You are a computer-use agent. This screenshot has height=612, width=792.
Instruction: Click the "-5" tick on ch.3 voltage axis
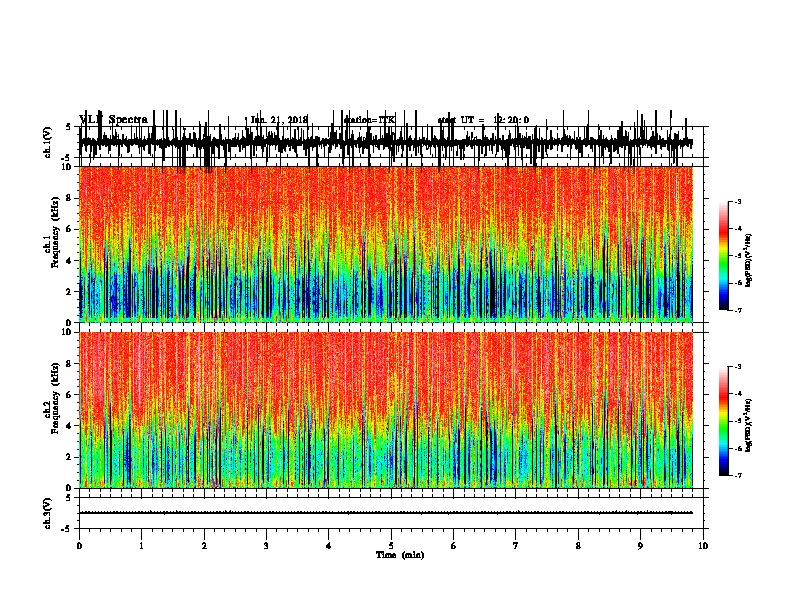[x=67, y=529]
